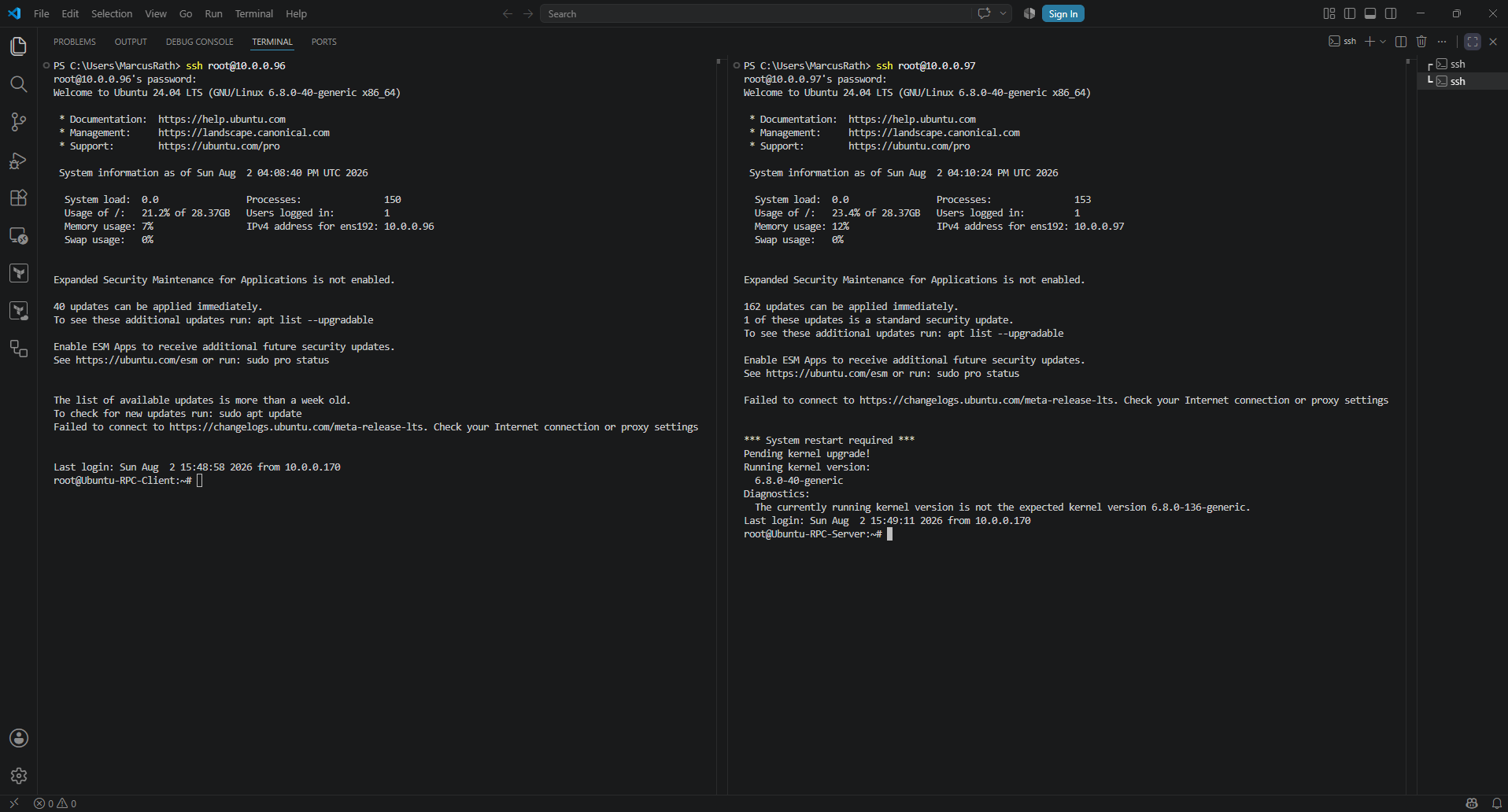Click the Copilot icon beside Sign In

tap(1029, 13)
